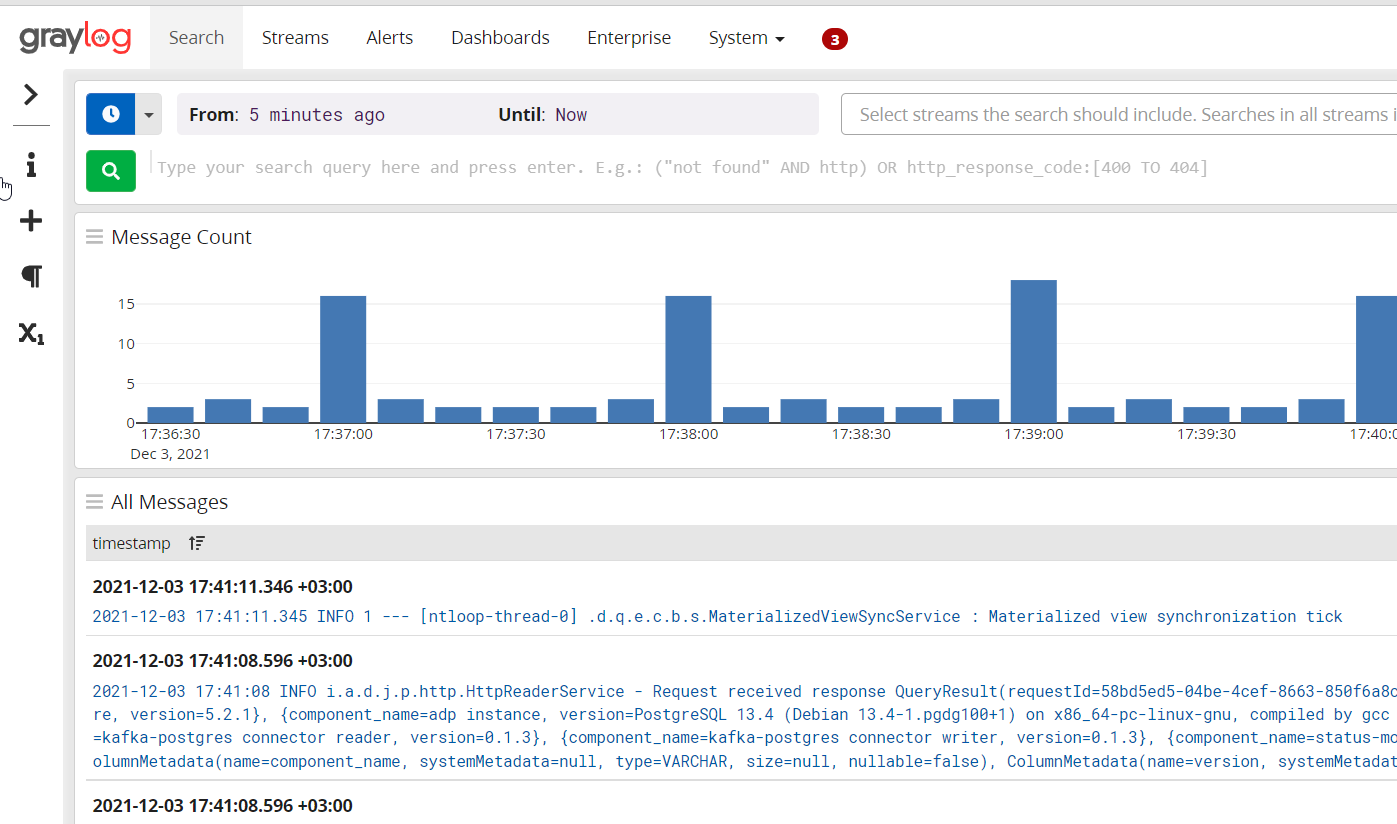Open the Enterprise page

point(629,37)
